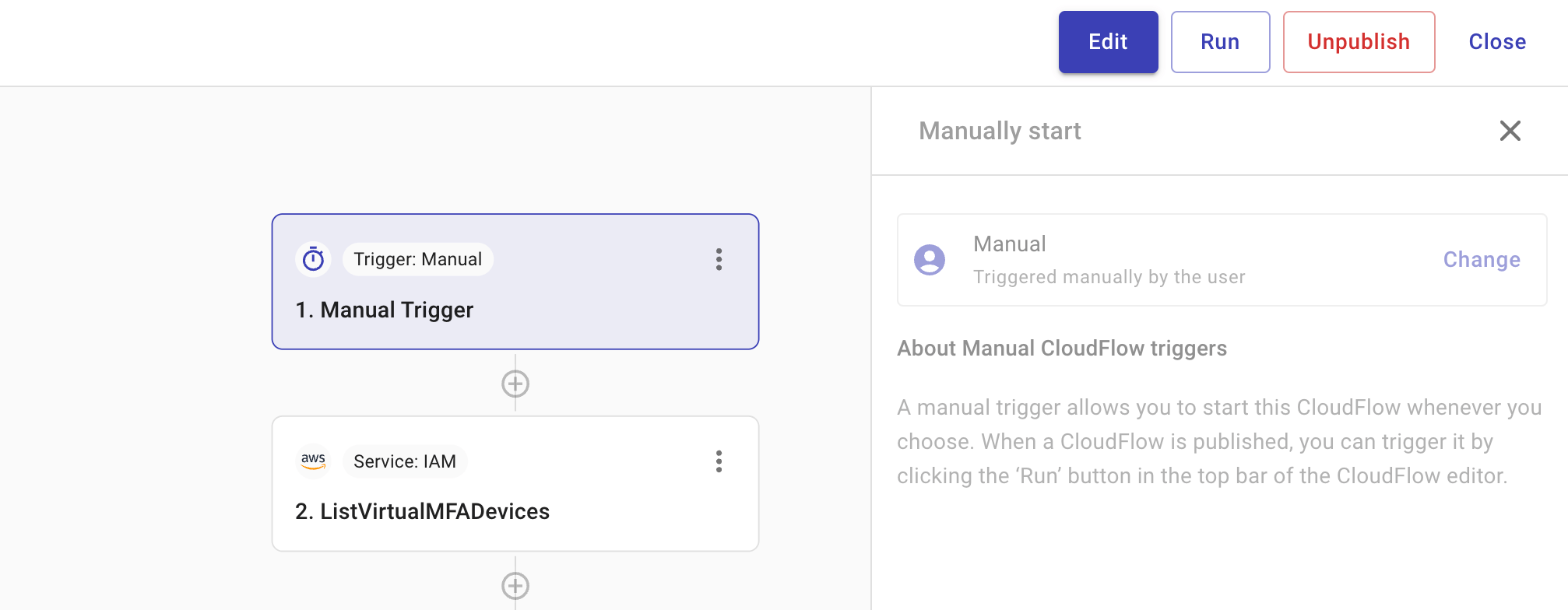Click the AWS logo icon on IAM node
The width and height of the screenshot is (1568, 610).
tap(313, 461)
